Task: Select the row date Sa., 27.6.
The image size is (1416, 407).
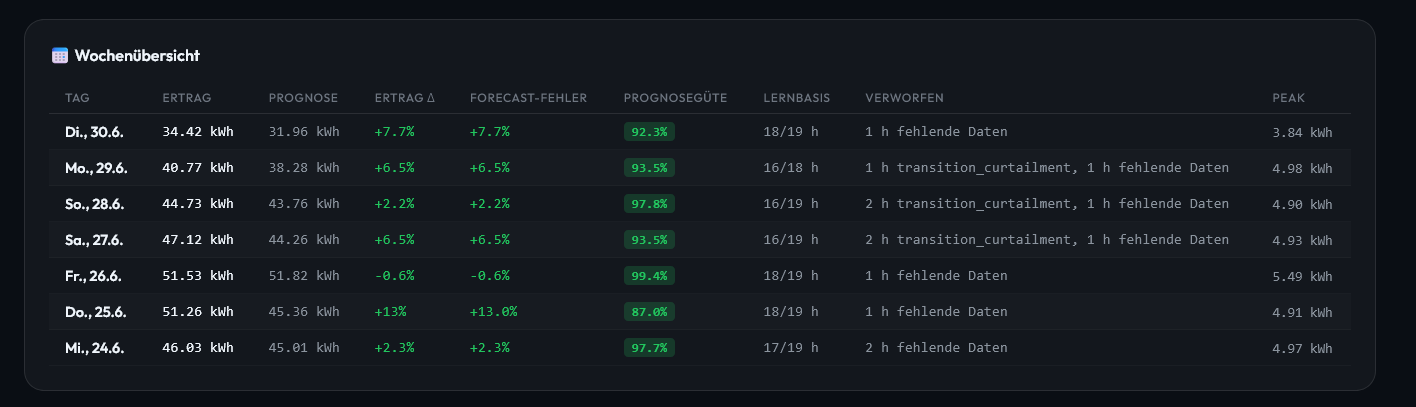Action: click(x=94, y=240)
